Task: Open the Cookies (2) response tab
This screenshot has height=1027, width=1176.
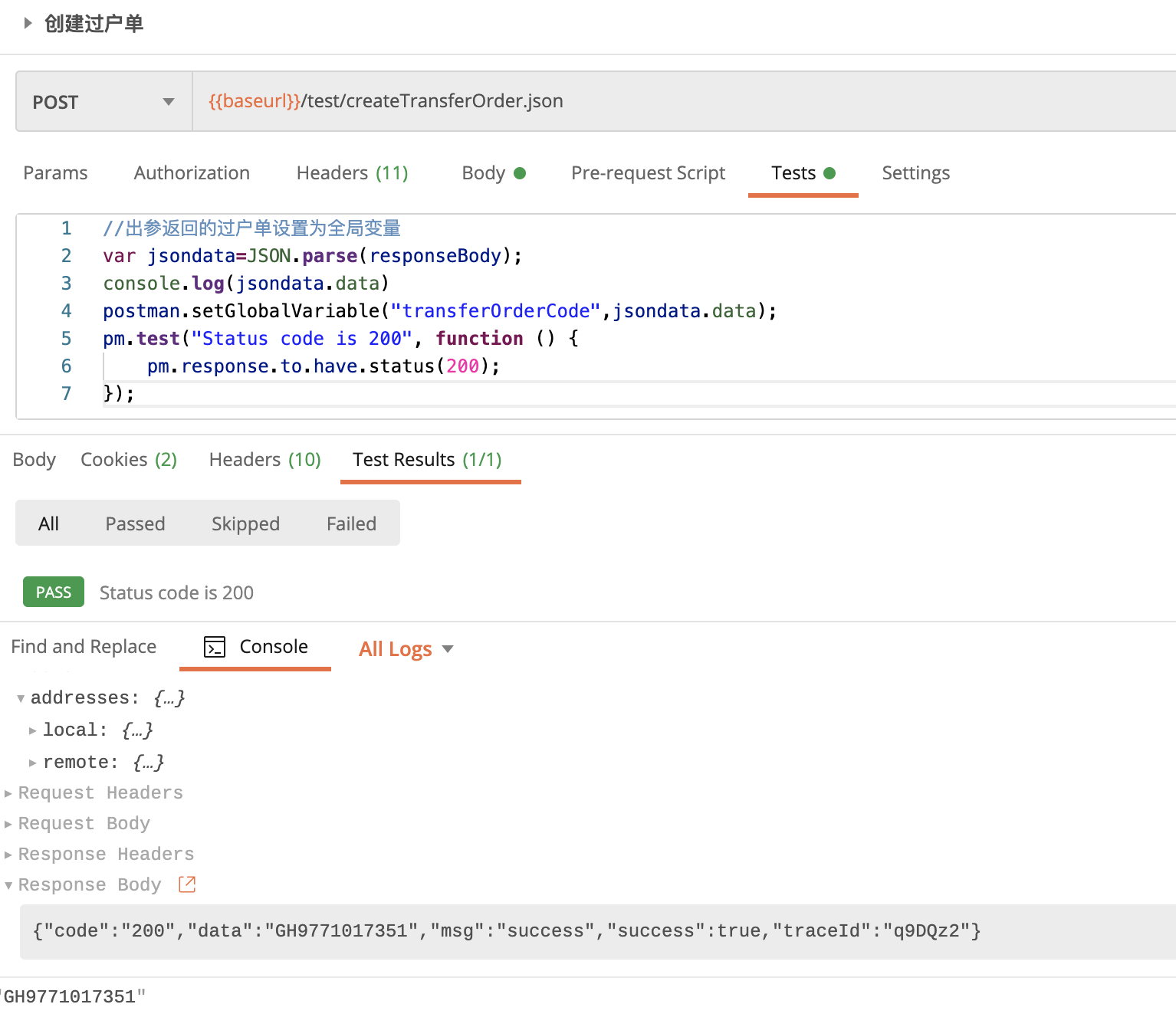Action: tap(129, 460)
